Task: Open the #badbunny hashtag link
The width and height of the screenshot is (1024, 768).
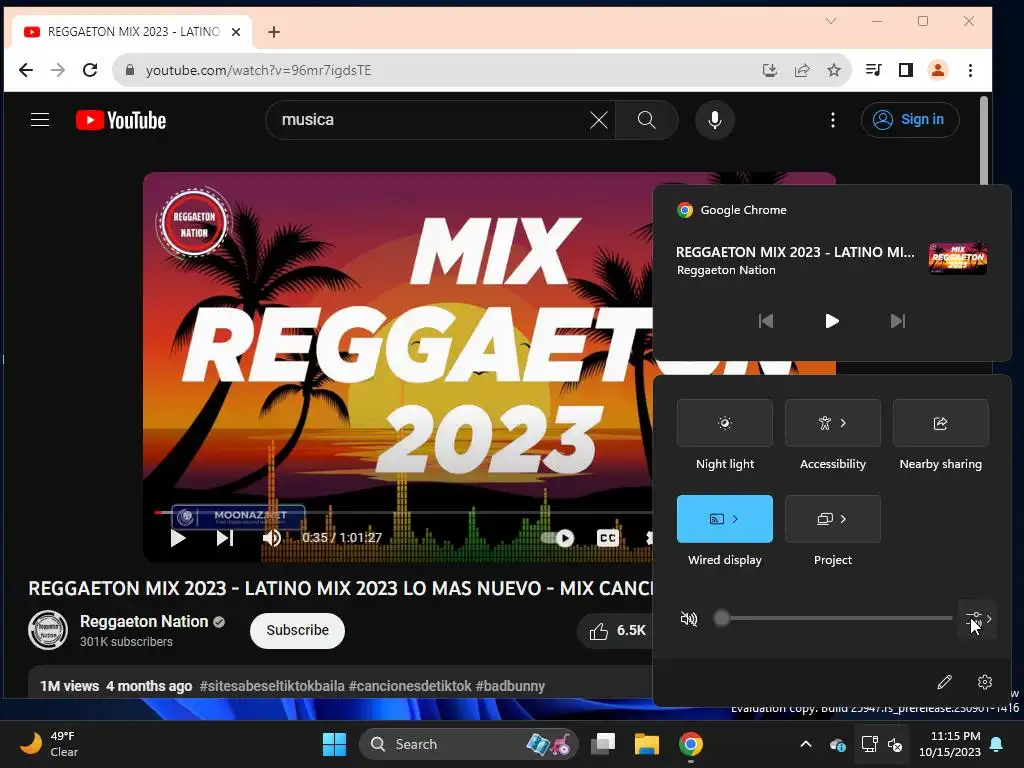Action: point(510,686)
